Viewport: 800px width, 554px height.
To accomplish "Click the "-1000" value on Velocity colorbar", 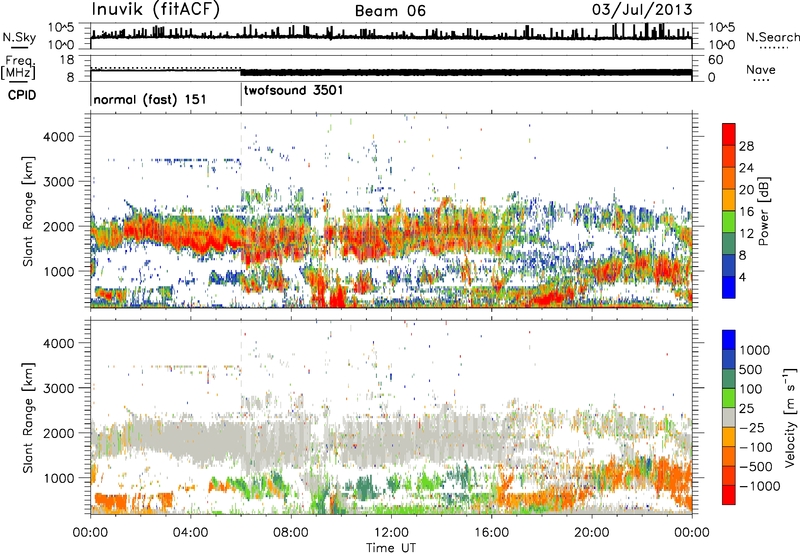I will (x=760, y=486).
